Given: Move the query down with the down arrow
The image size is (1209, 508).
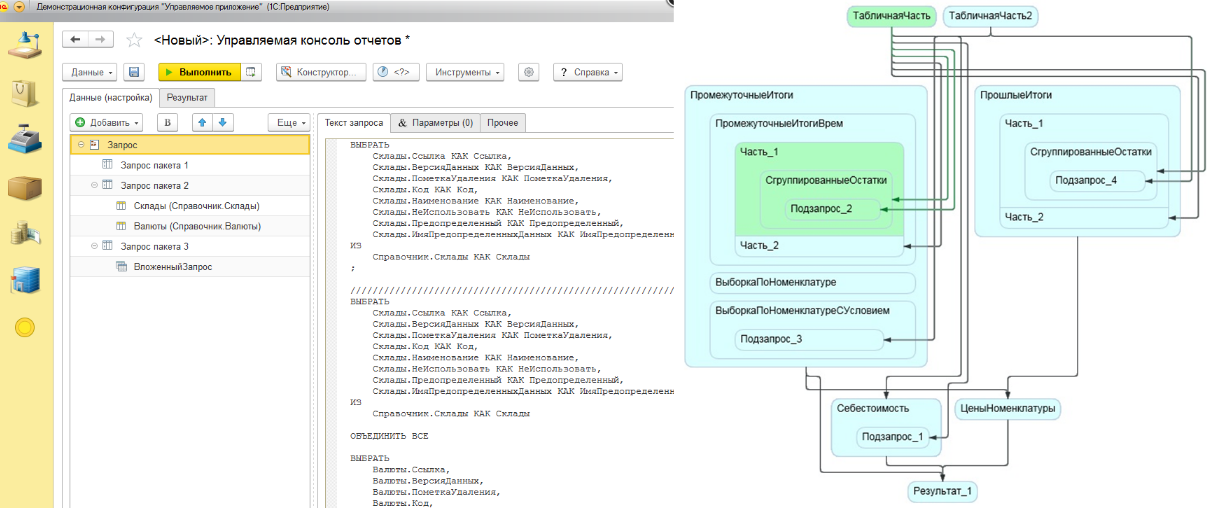Looking at the screenshot, I should click(x=222, y=122).
